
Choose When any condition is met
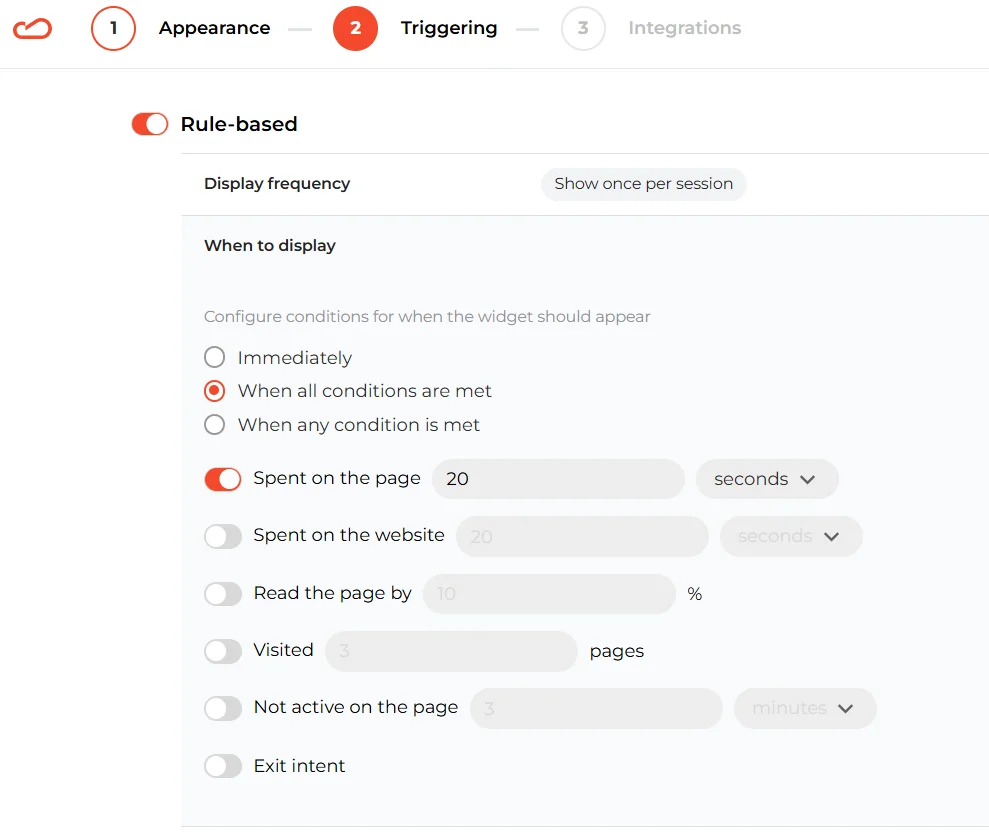(x=214, y=425)
